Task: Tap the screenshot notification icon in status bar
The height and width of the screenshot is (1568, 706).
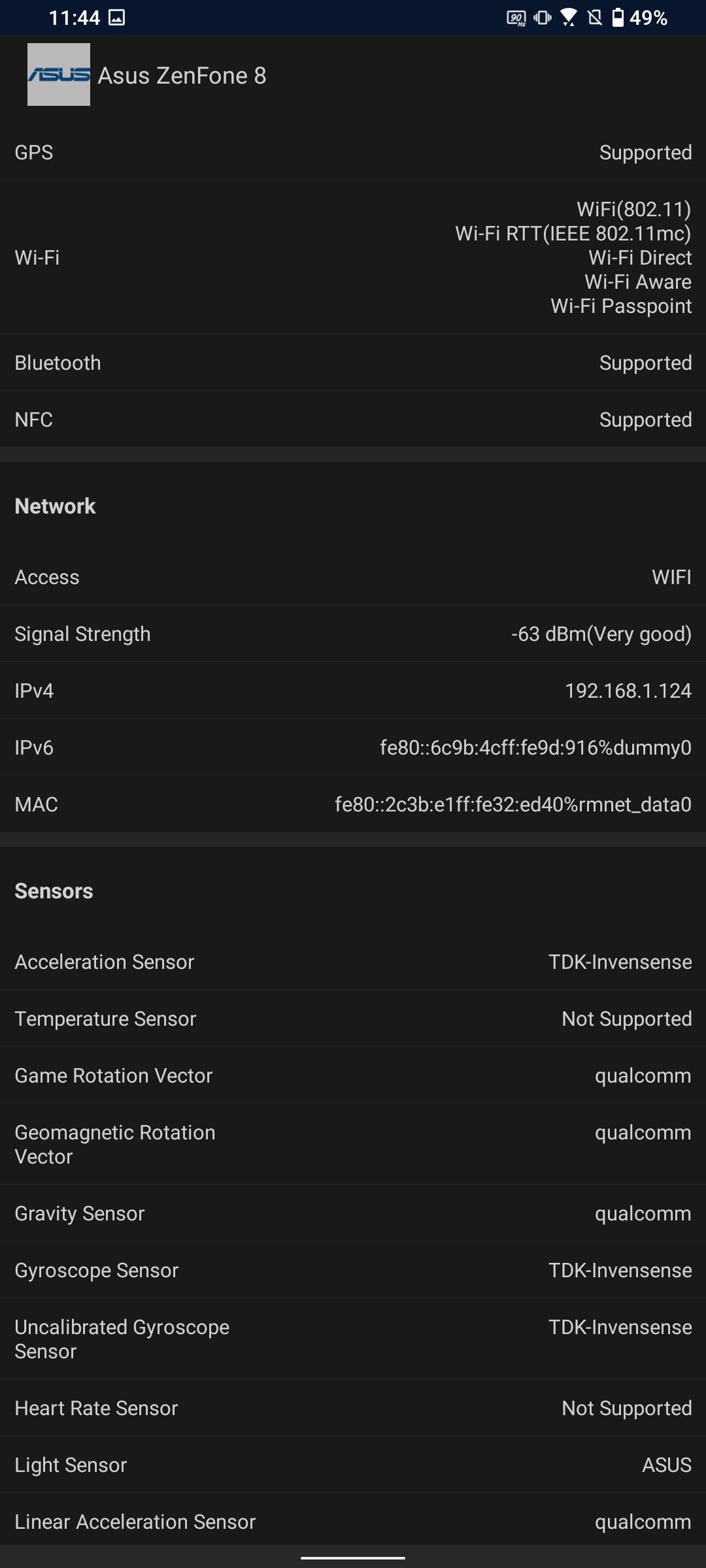Action: pyautogui.click(x=116, y=18)
